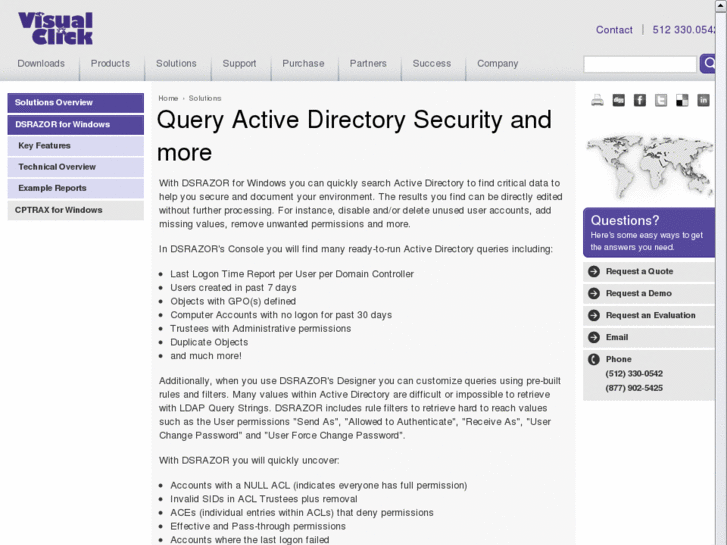Open the Partners menu
The width and height of the screenshot is (727, 545).
368,64
